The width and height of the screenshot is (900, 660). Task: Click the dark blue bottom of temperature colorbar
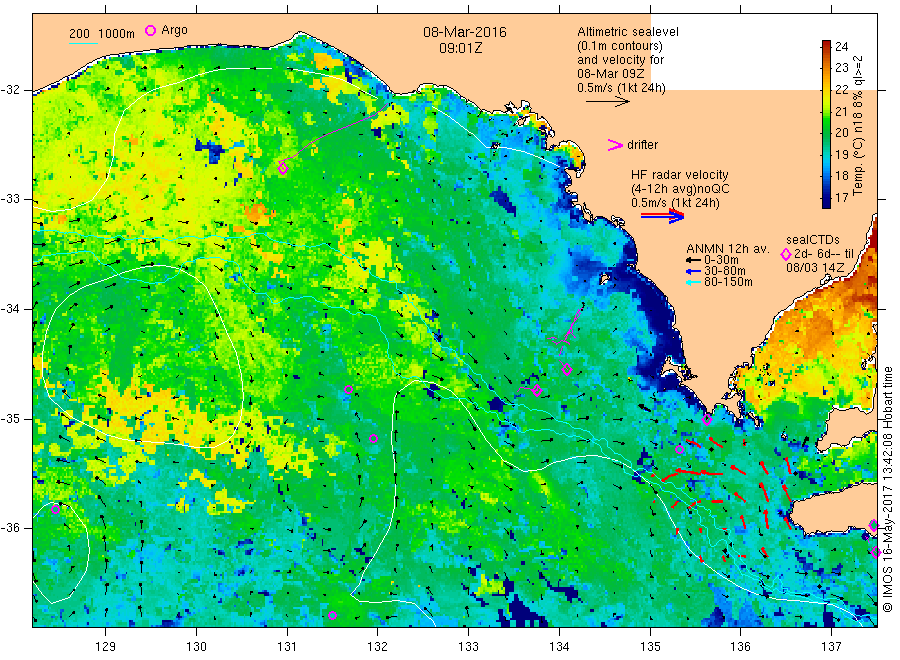tap(826, 202)
